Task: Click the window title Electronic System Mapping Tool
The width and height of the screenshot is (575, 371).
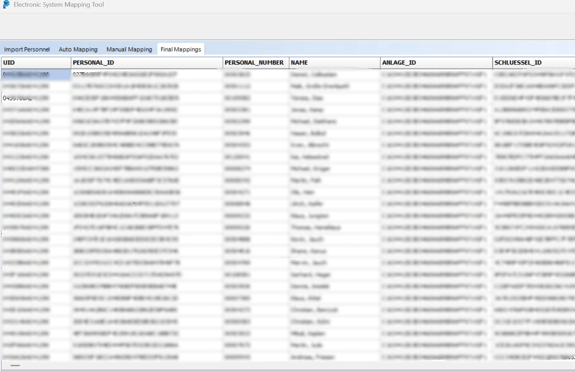Action: tap(59, 5)
